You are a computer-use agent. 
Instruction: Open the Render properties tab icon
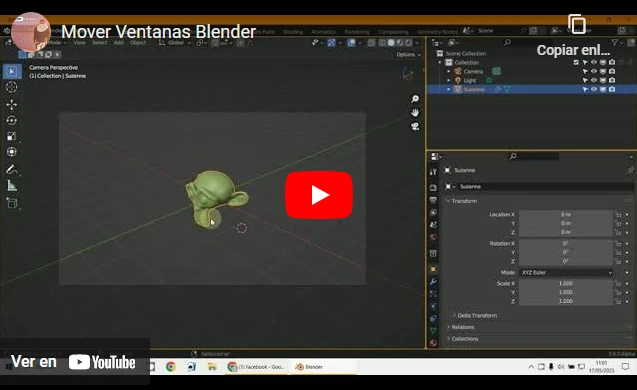click(433, 187)
